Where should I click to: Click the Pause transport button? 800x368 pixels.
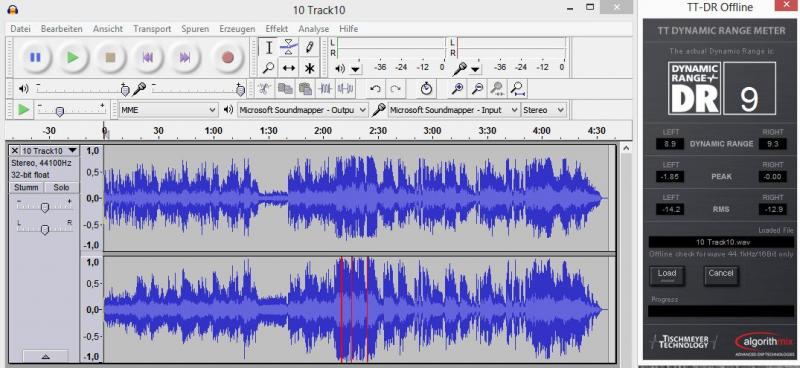[35, 57]
